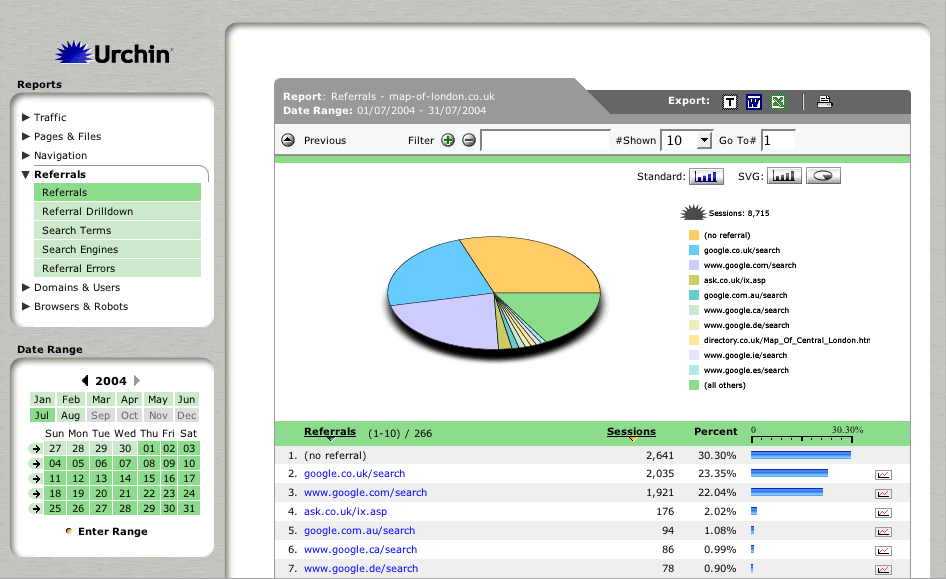Toggle the Enter Range radio button
Image resolution: width=946 pixels, height=579 pixels.
[69, 531]
